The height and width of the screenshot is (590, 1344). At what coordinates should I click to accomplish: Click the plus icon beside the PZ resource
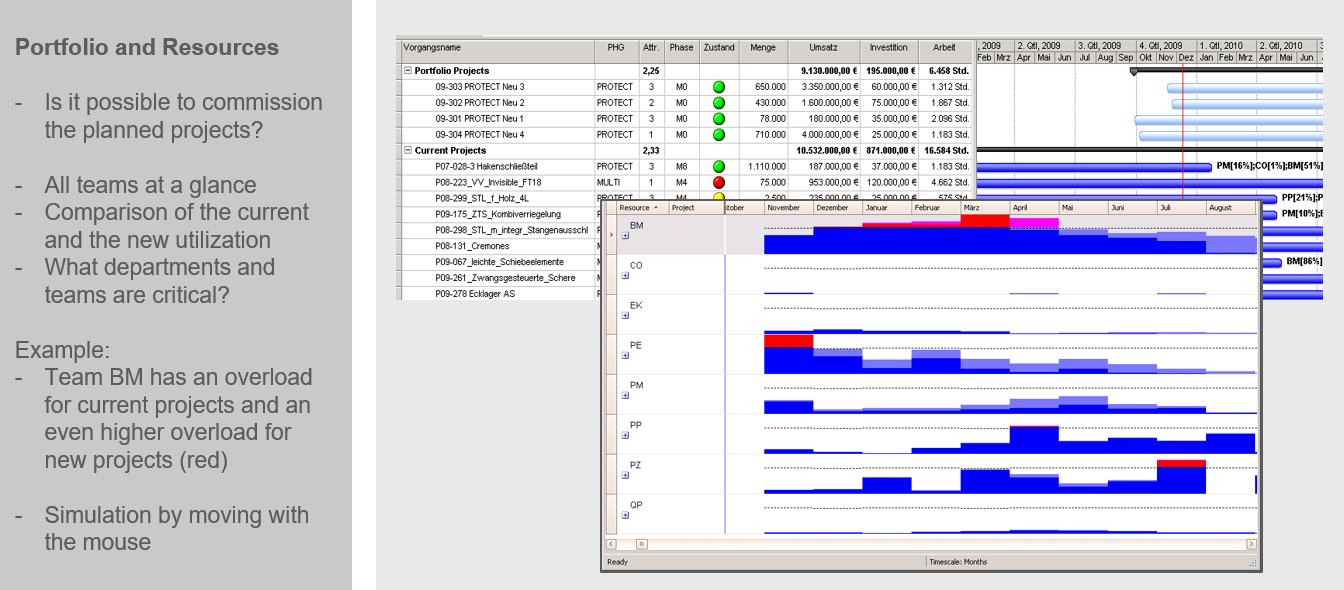point(625,475)
